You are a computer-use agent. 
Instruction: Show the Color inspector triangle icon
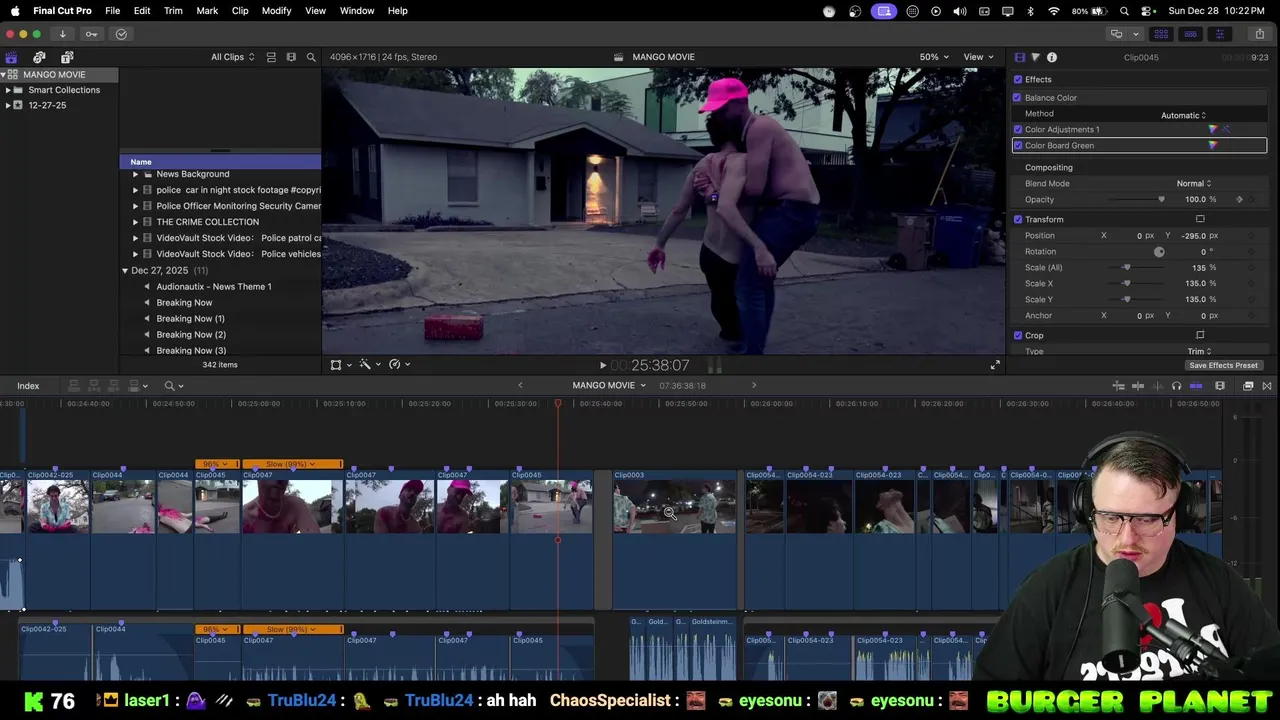(x=1035, y=57)
